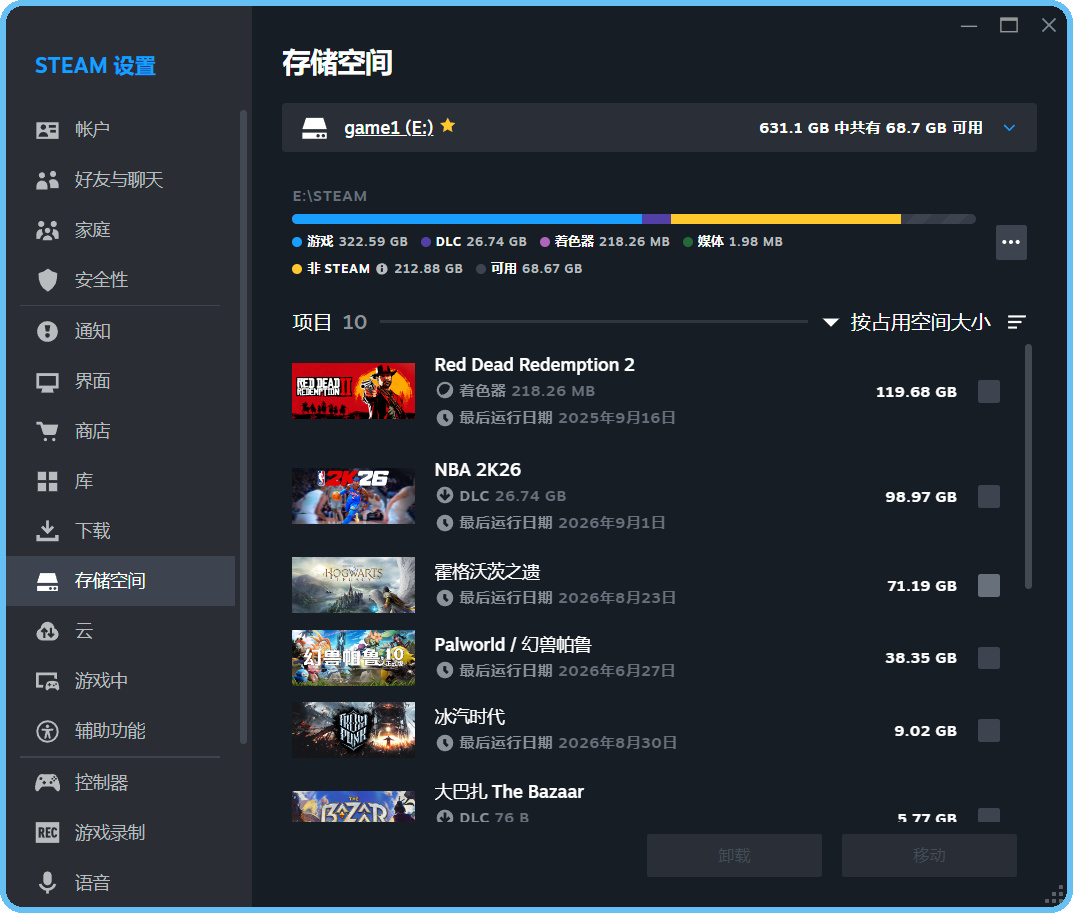Click the sidebar scrollbar
1073x913 pixels.
pos(243,427)
